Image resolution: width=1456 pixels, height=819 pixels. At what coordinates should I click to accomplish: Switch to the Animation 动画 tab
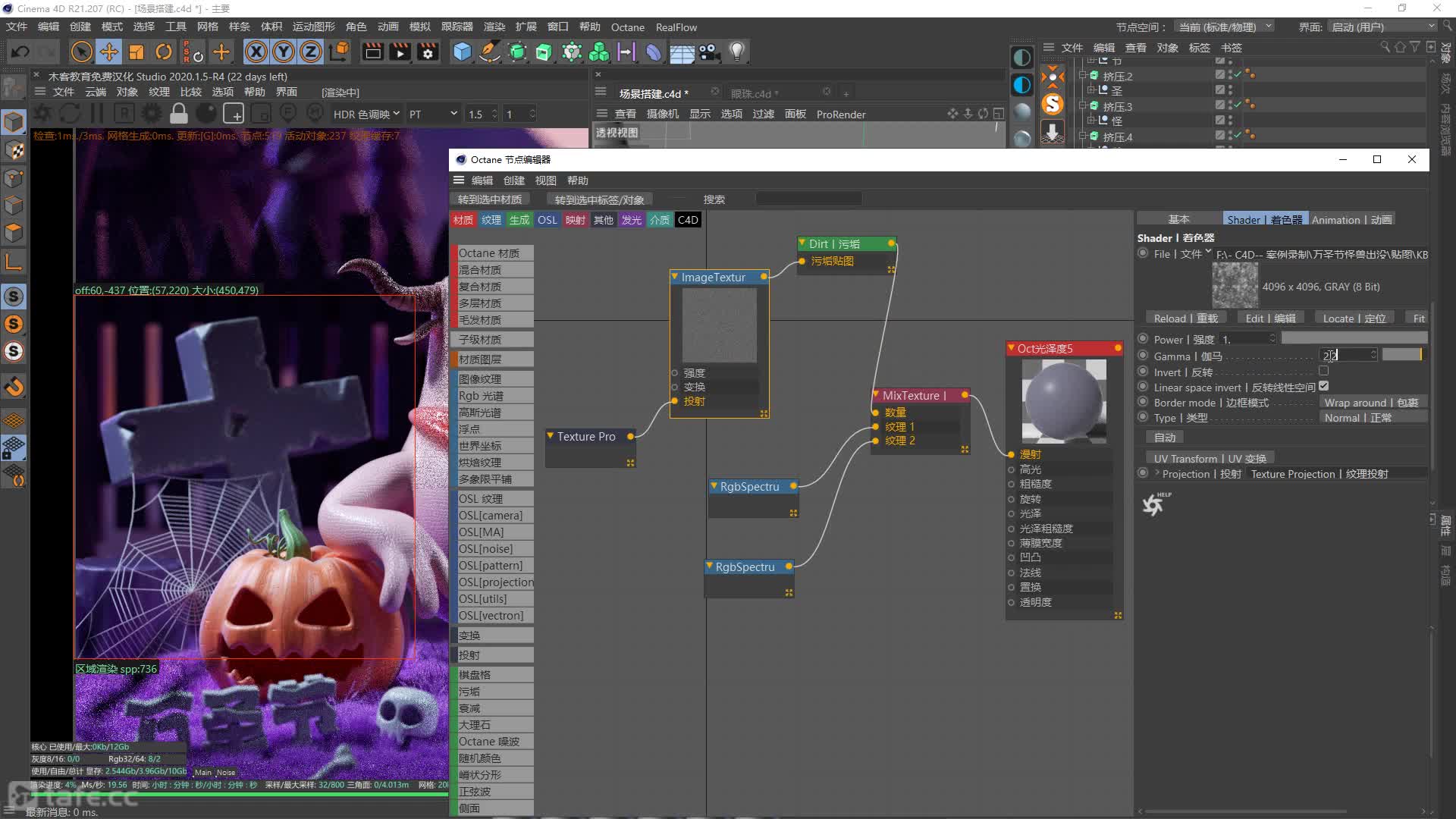pyautogui.click(x=1351, y=219)
